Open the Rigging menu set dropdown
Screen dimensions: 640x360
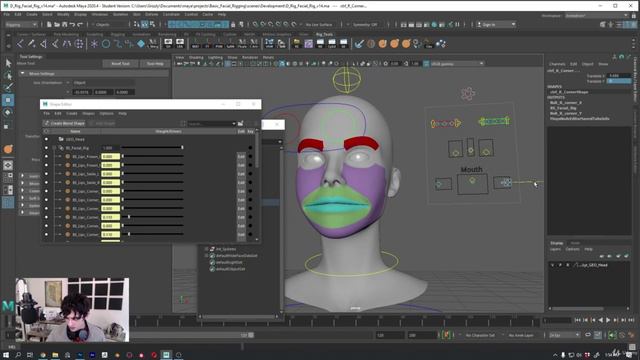[x=21, y=24]
